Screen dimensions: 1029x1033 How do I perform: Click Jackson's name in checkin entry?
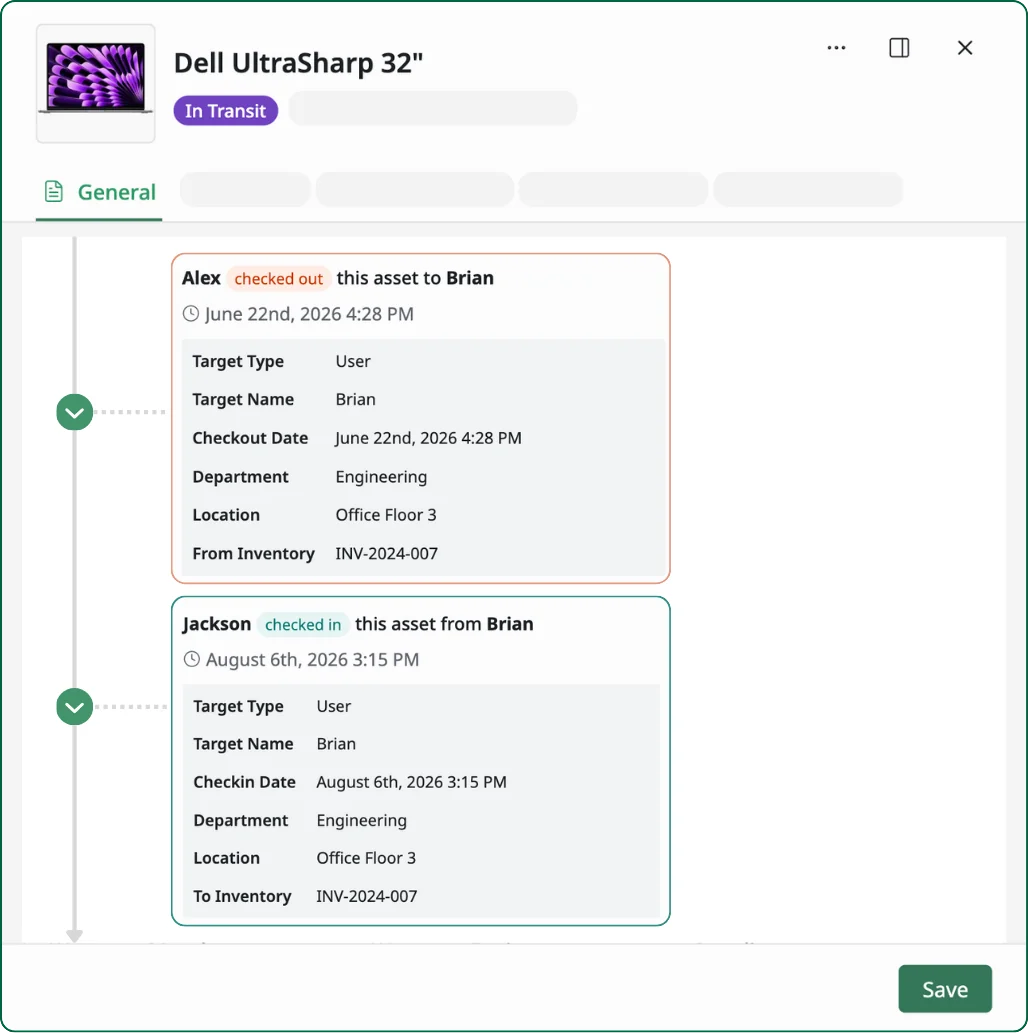coord(217,624)
